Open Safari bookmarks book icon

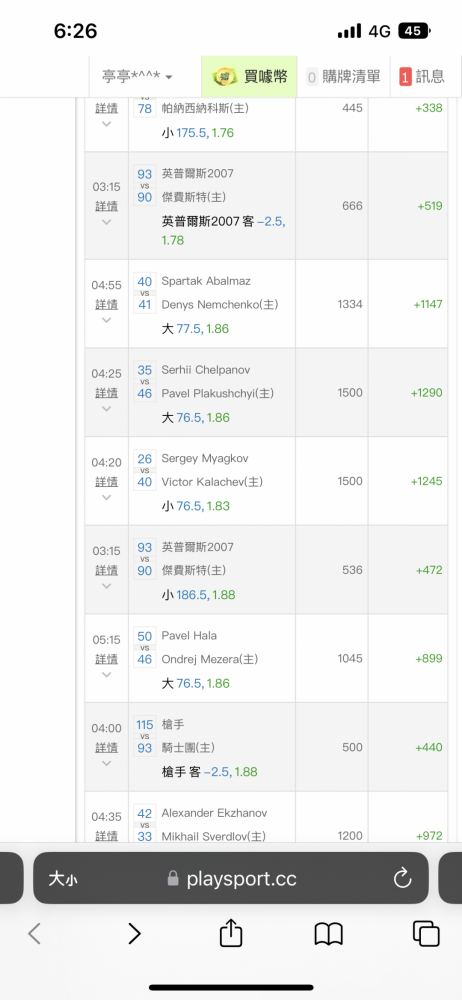tap(329, 934)
